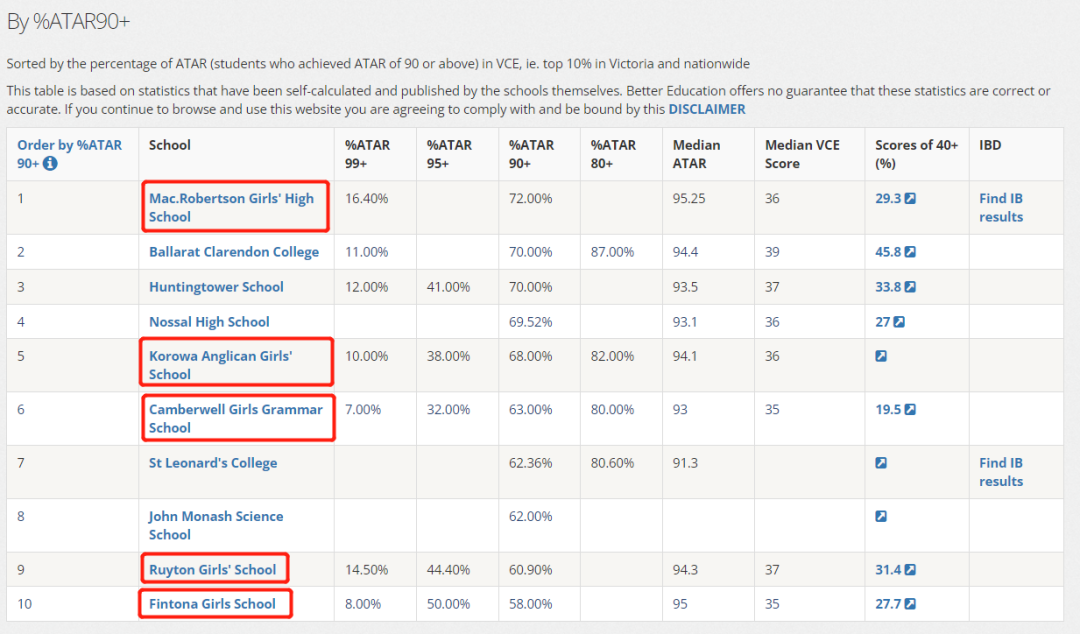The width and height of the screenshot is (1080, 634).
Task: Click the By %ATAR90+ heading
Action: pyautogui.click(x=68, y=22)
